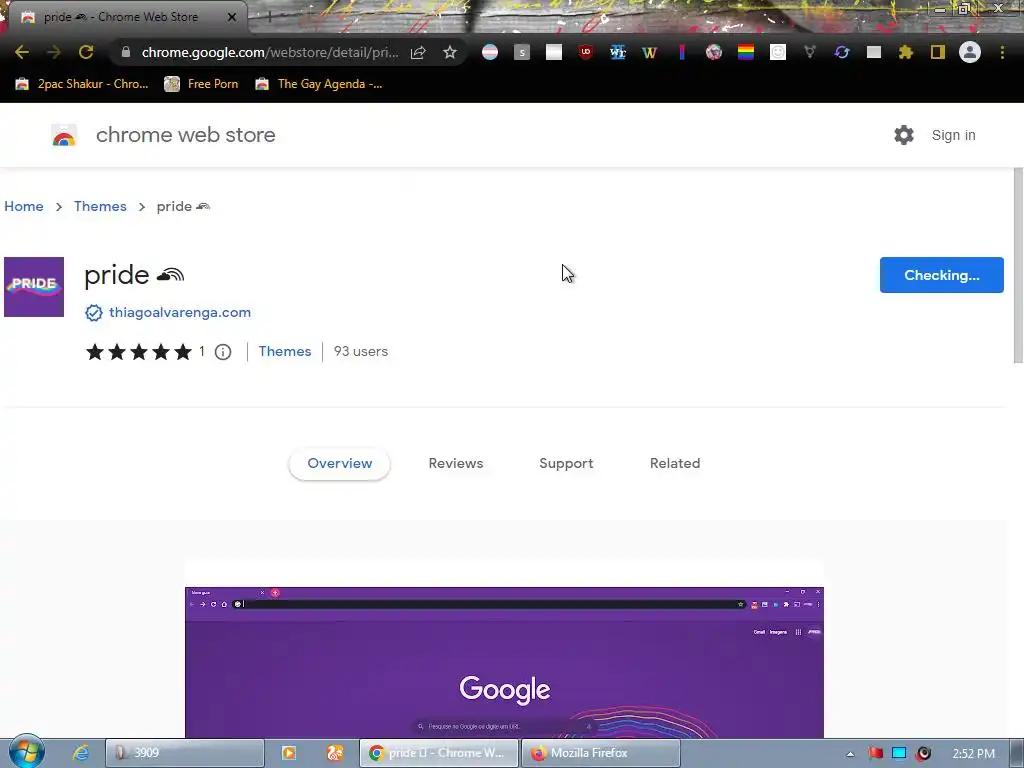Go to Themes in the breadcrumb
The image size is (1024, 768).
100,206
